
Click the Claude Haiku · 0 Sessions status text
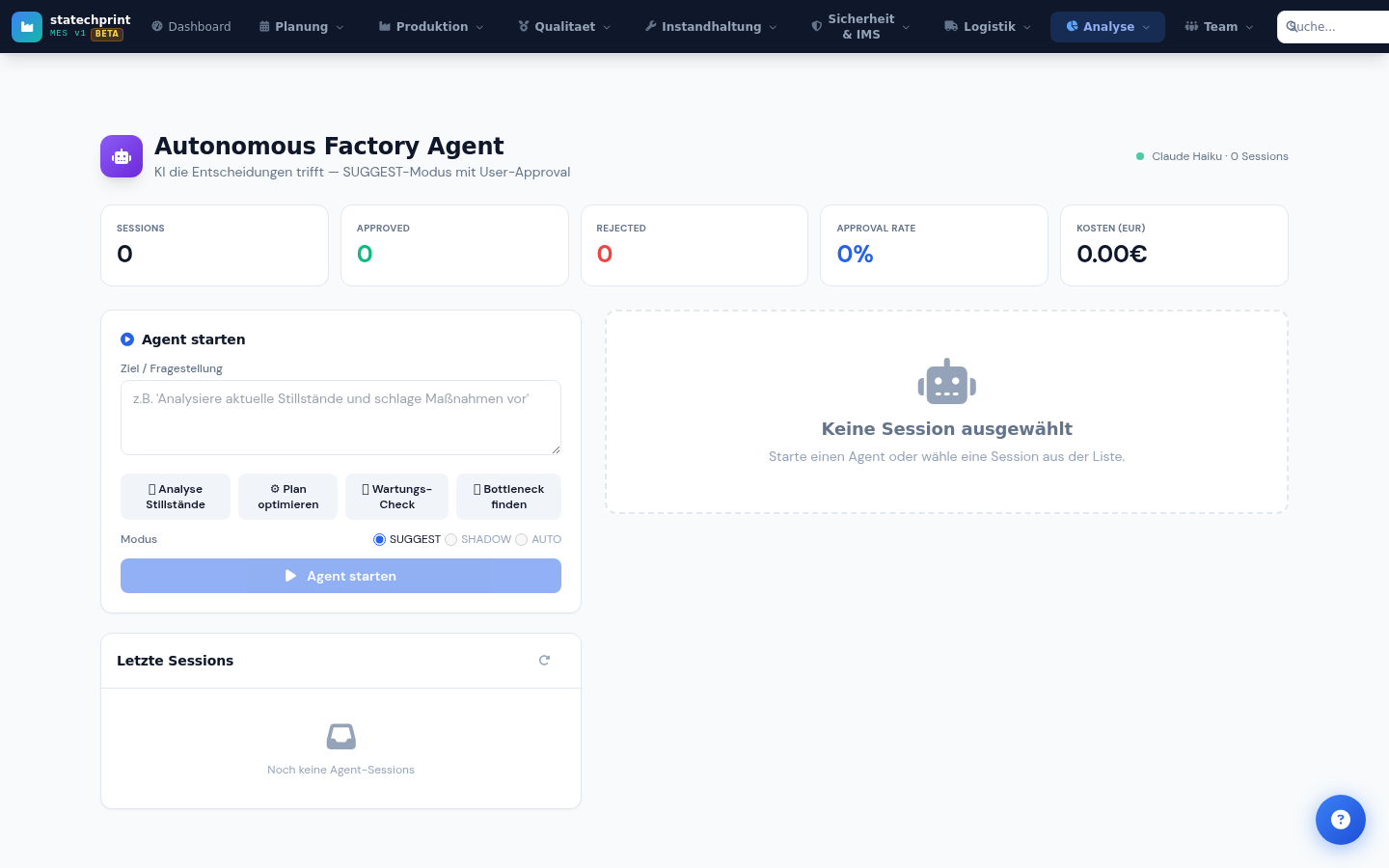point(1220,156)
